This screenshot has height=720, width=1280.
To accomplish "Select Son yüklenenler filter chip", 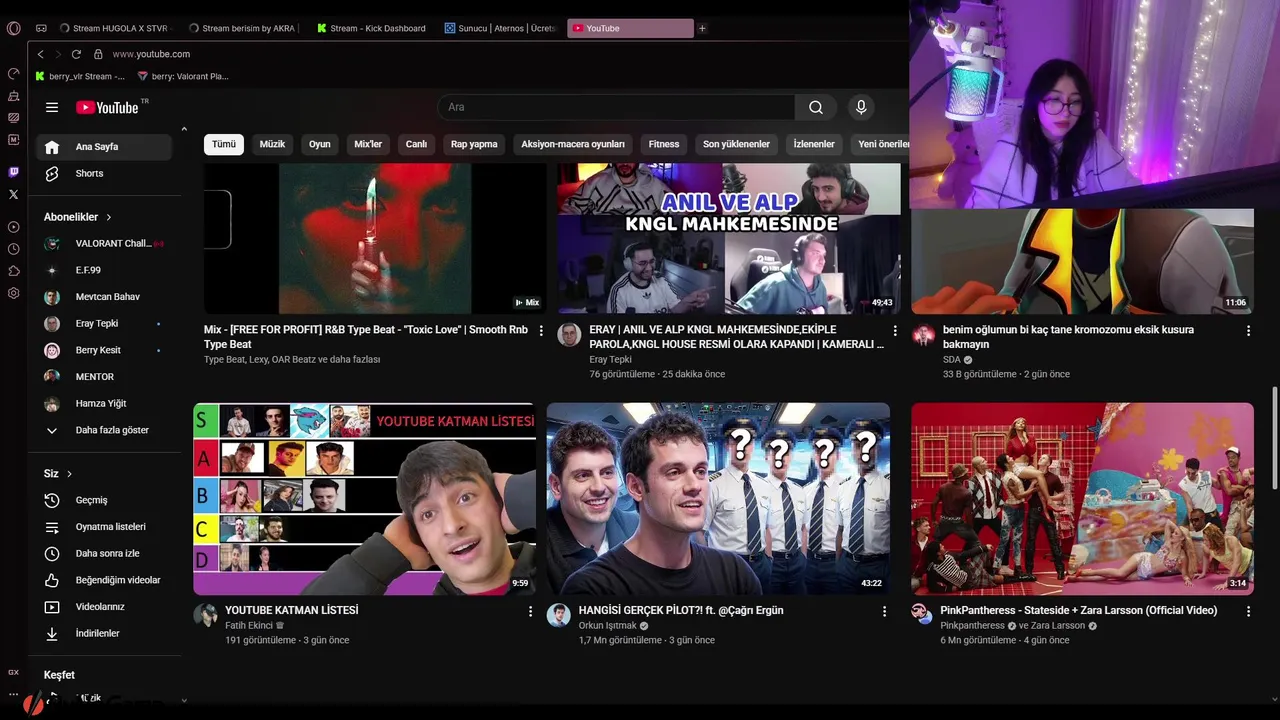I will click(x=736, y=144).
